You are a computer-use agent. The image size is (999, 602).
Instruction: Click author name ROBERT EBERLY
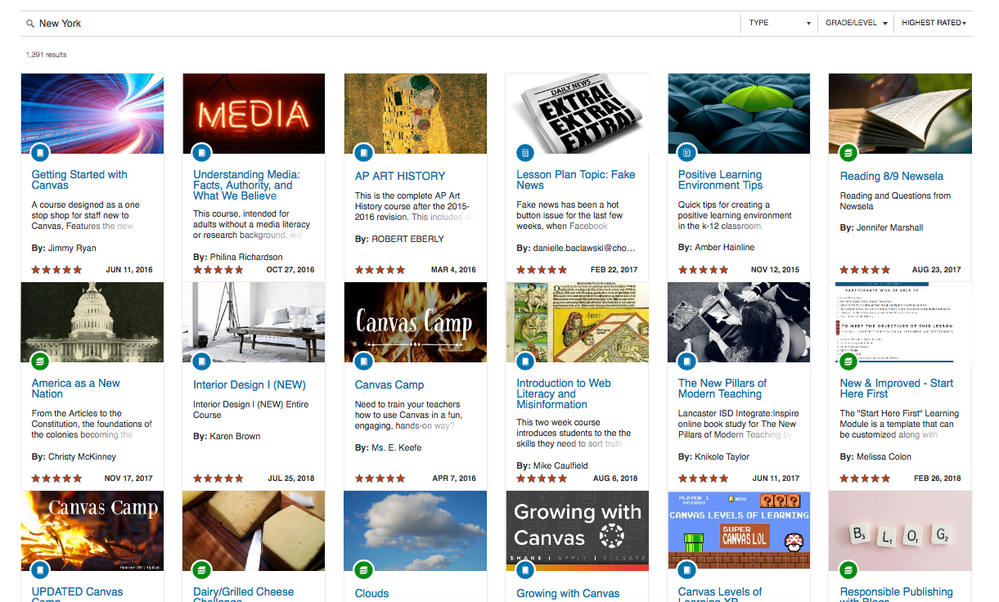(x=408, y=239)
